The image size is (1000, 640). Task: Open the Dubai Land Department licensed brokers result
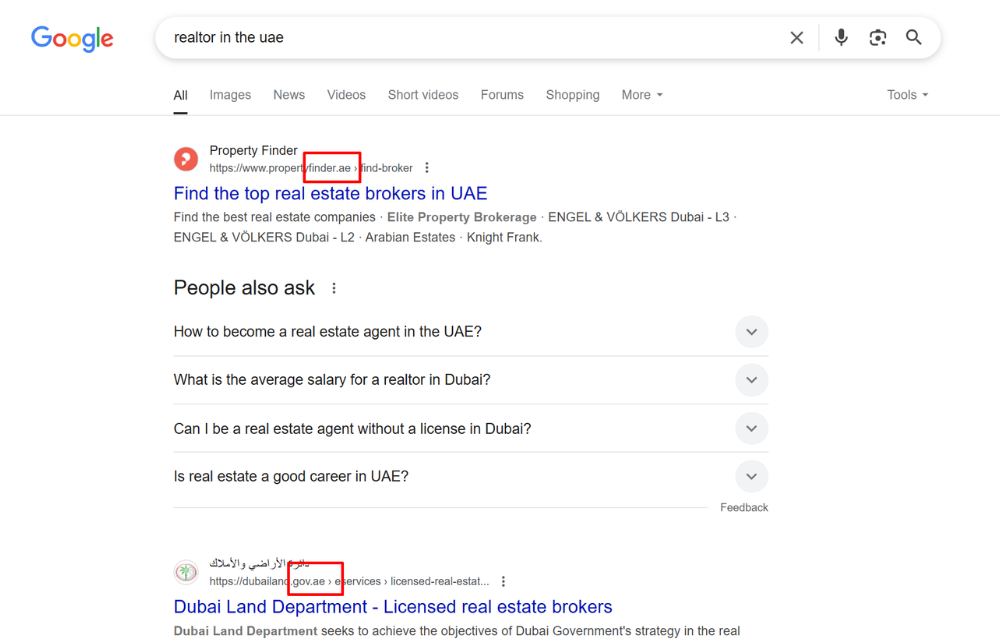click(393, 606)
